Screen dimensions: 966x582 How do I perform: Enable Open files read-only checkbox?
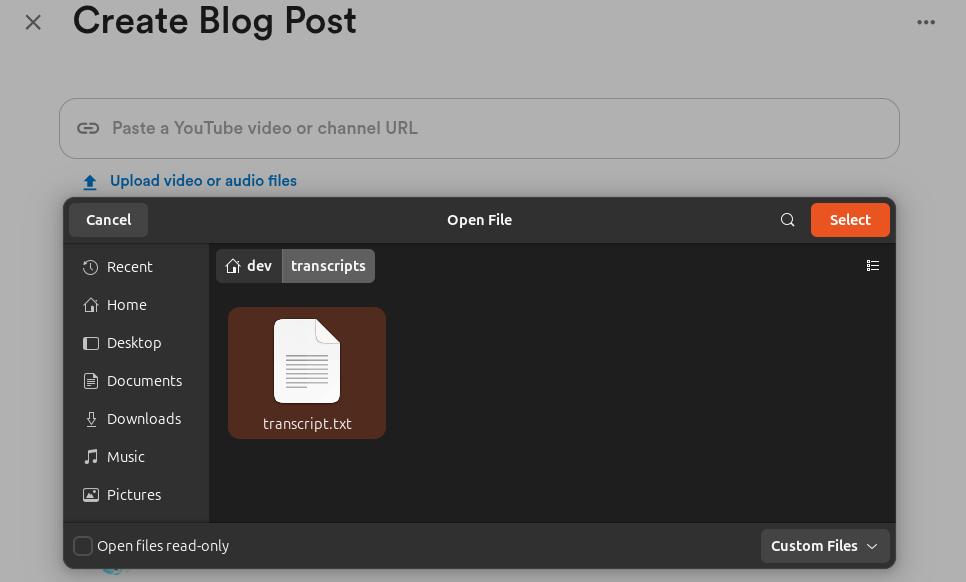(83, 546)
